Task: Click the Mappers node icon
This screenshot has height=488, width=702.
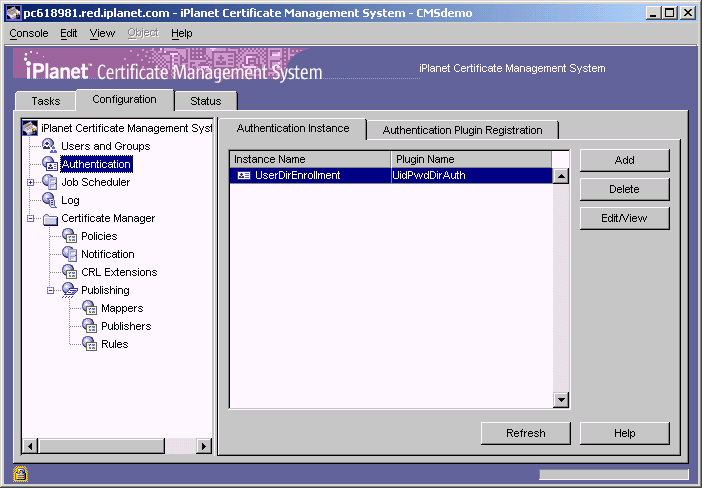Action: pyautogui.click(x=90, y=308)
